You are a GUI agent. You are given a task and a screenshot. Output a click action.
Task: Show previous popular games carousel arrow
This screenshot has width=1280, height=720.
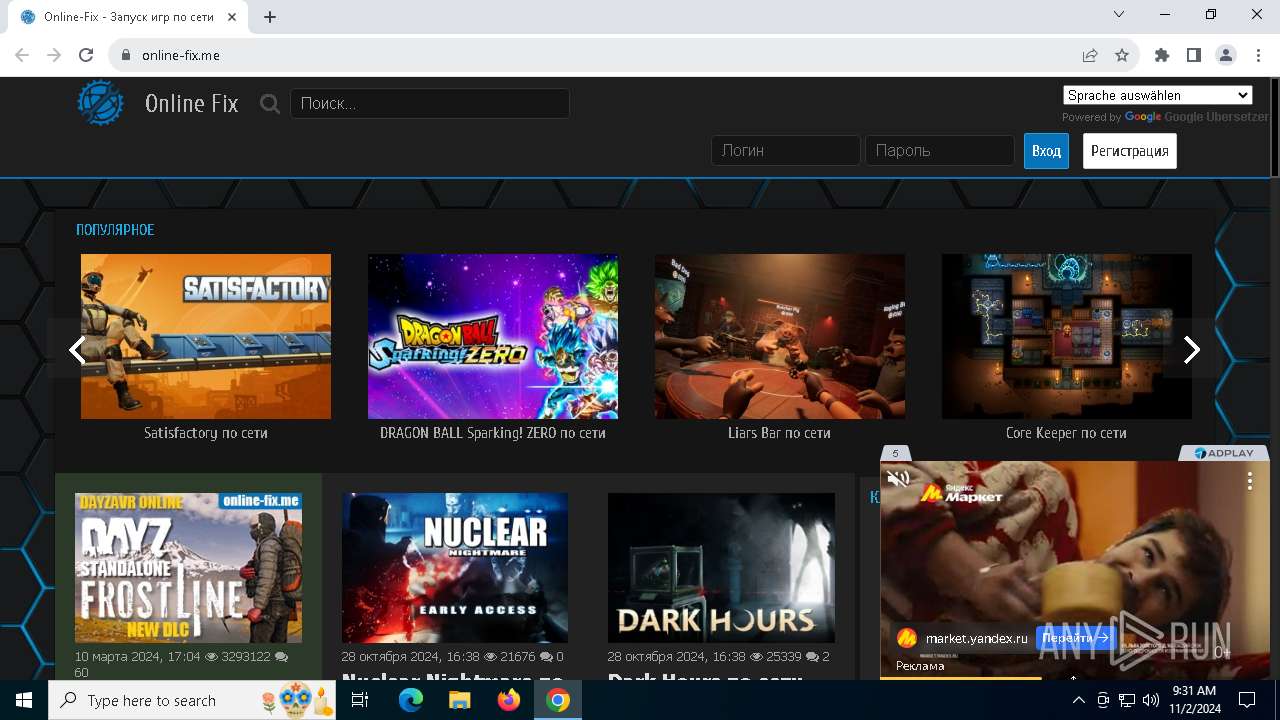(x=77, y=350)
